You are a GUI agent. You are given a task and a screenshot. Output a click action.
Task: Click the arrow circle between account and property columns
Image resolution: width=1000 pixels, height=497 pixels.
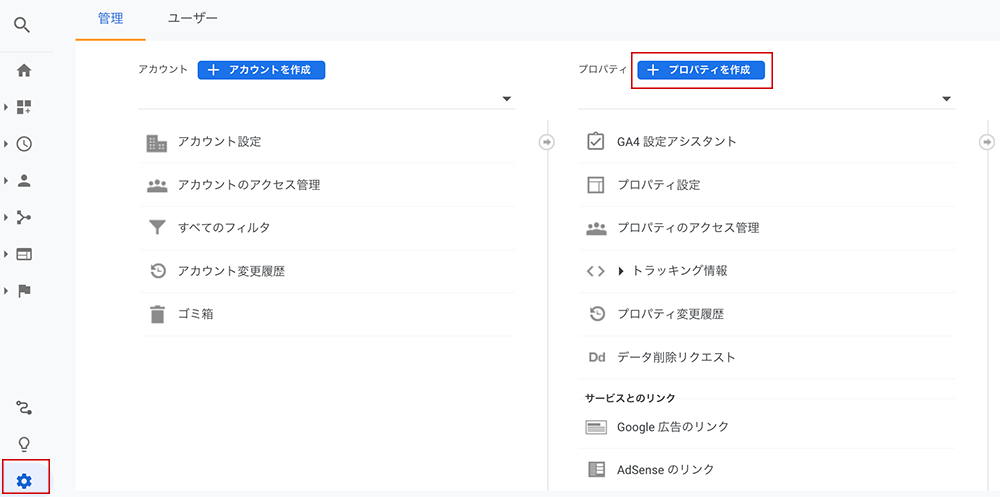[x=547, y=142]
